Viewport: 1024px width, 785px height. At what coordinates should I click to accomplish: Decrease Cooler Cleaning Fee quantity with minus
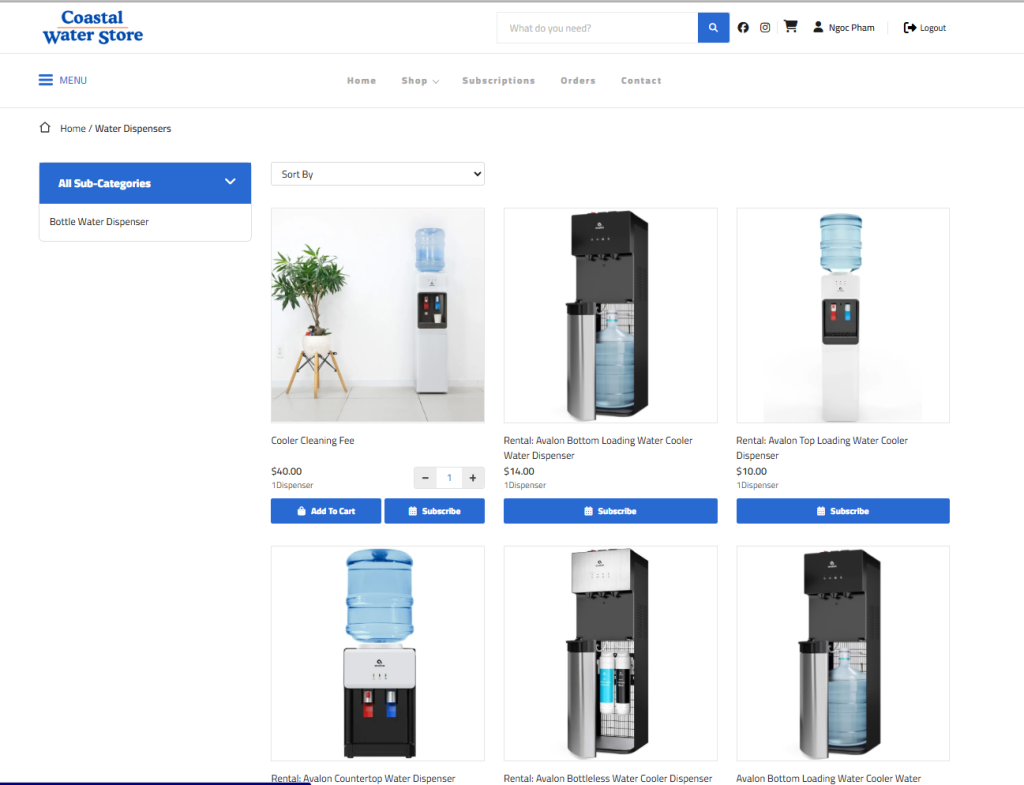pos(425,478)
